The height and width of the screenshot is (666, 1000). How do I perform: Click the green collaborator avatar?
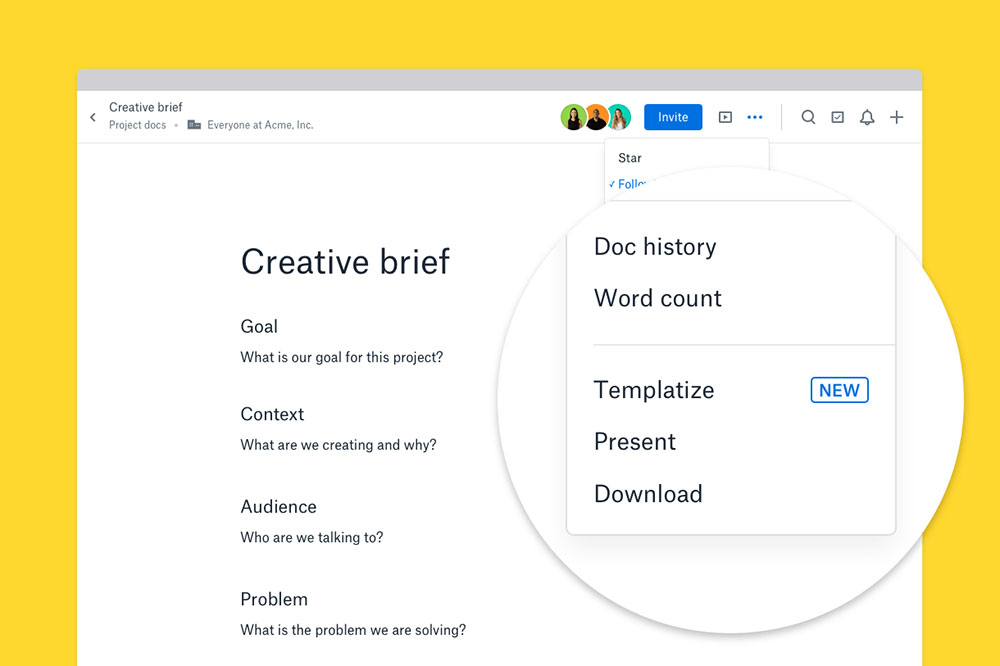[573, 117]
